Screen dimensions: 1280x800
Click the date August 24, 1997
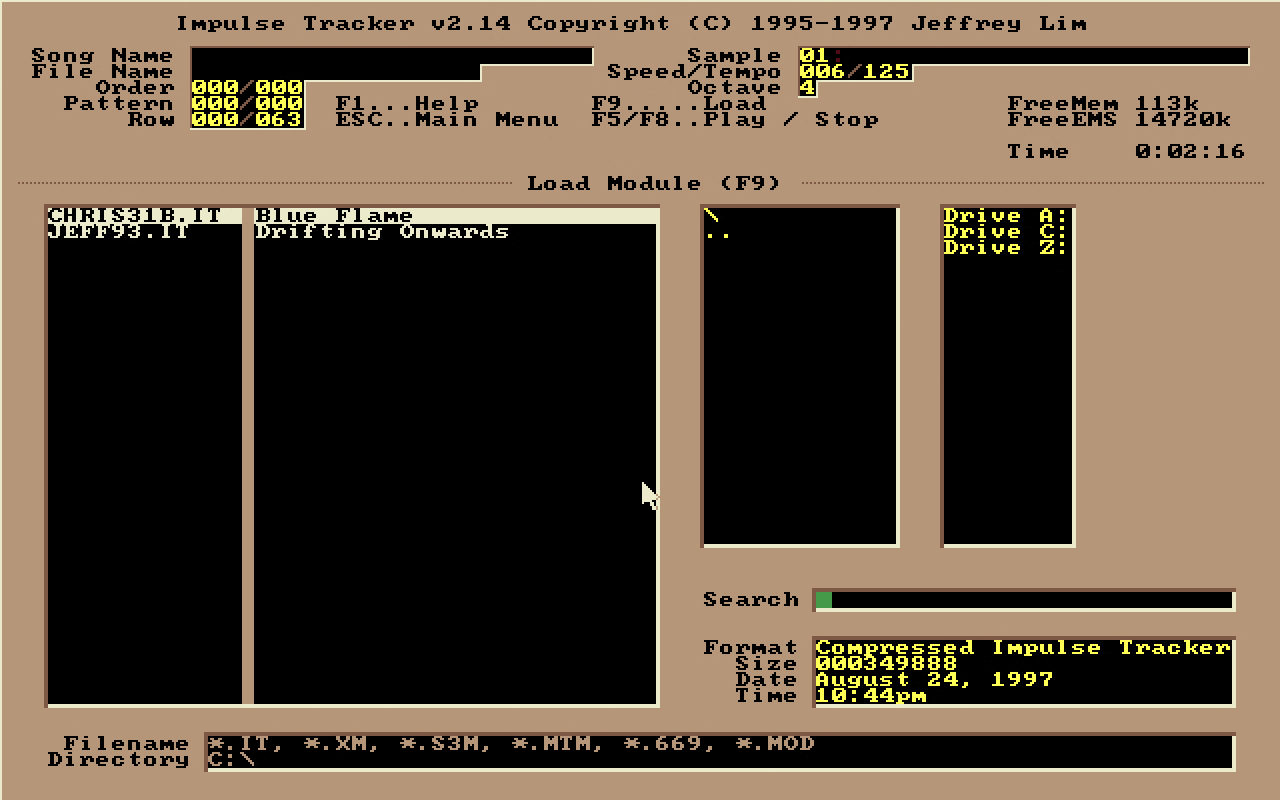point(935,680)
